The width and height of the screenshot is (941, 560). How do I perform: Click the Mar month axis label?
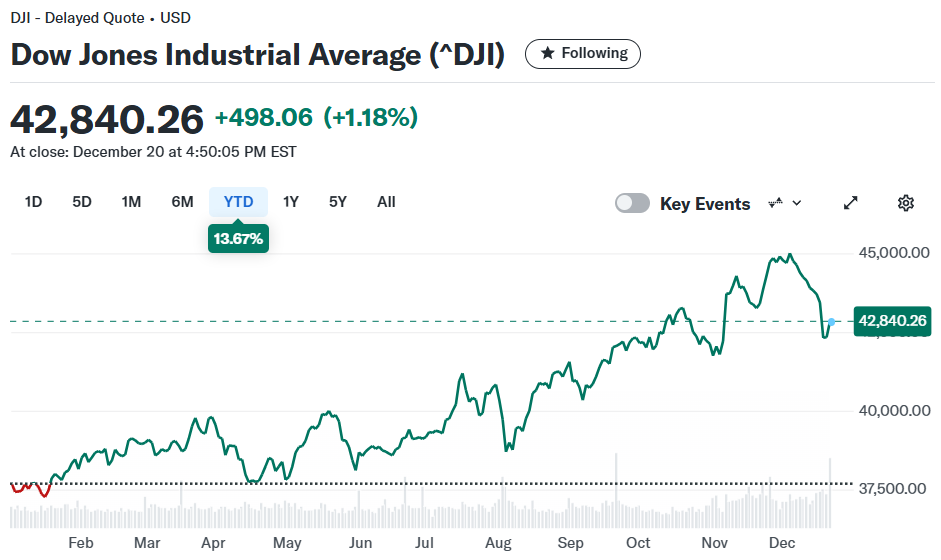pyautogui.click(x=147, y=543)
